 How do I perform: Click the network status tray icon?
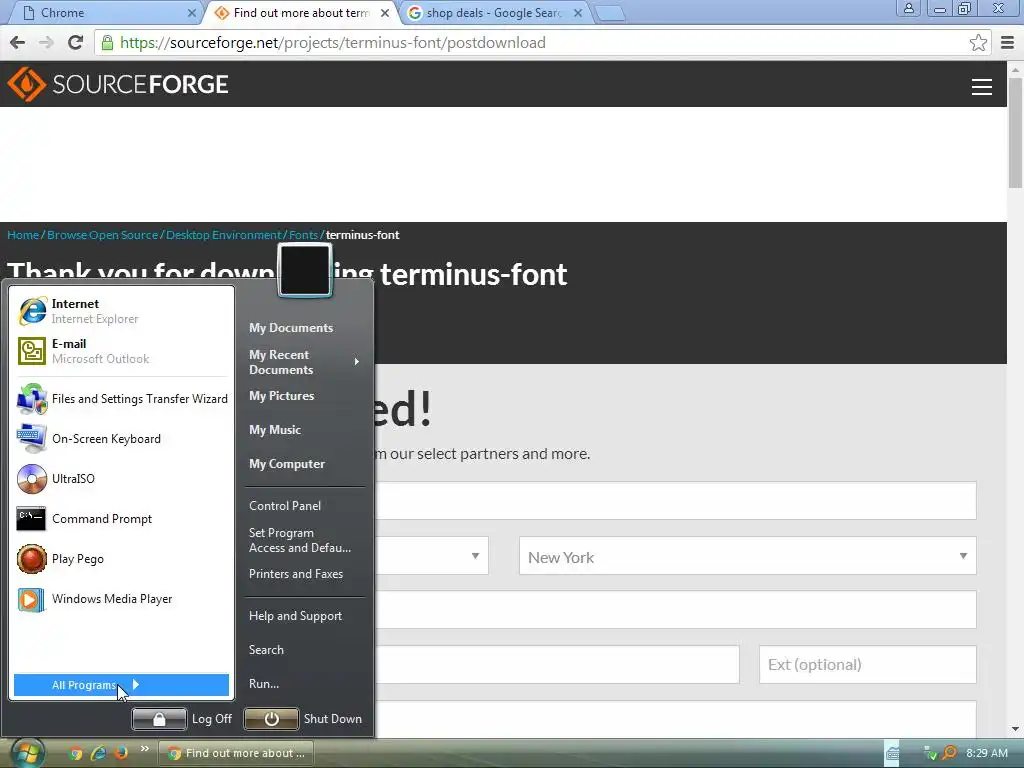(931, 753)
